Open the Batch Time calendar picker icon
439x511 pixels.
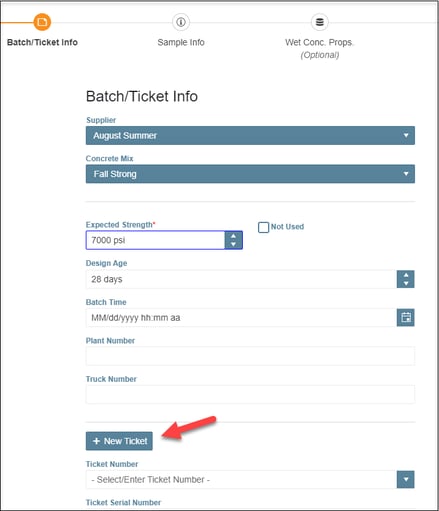point(406,317)
